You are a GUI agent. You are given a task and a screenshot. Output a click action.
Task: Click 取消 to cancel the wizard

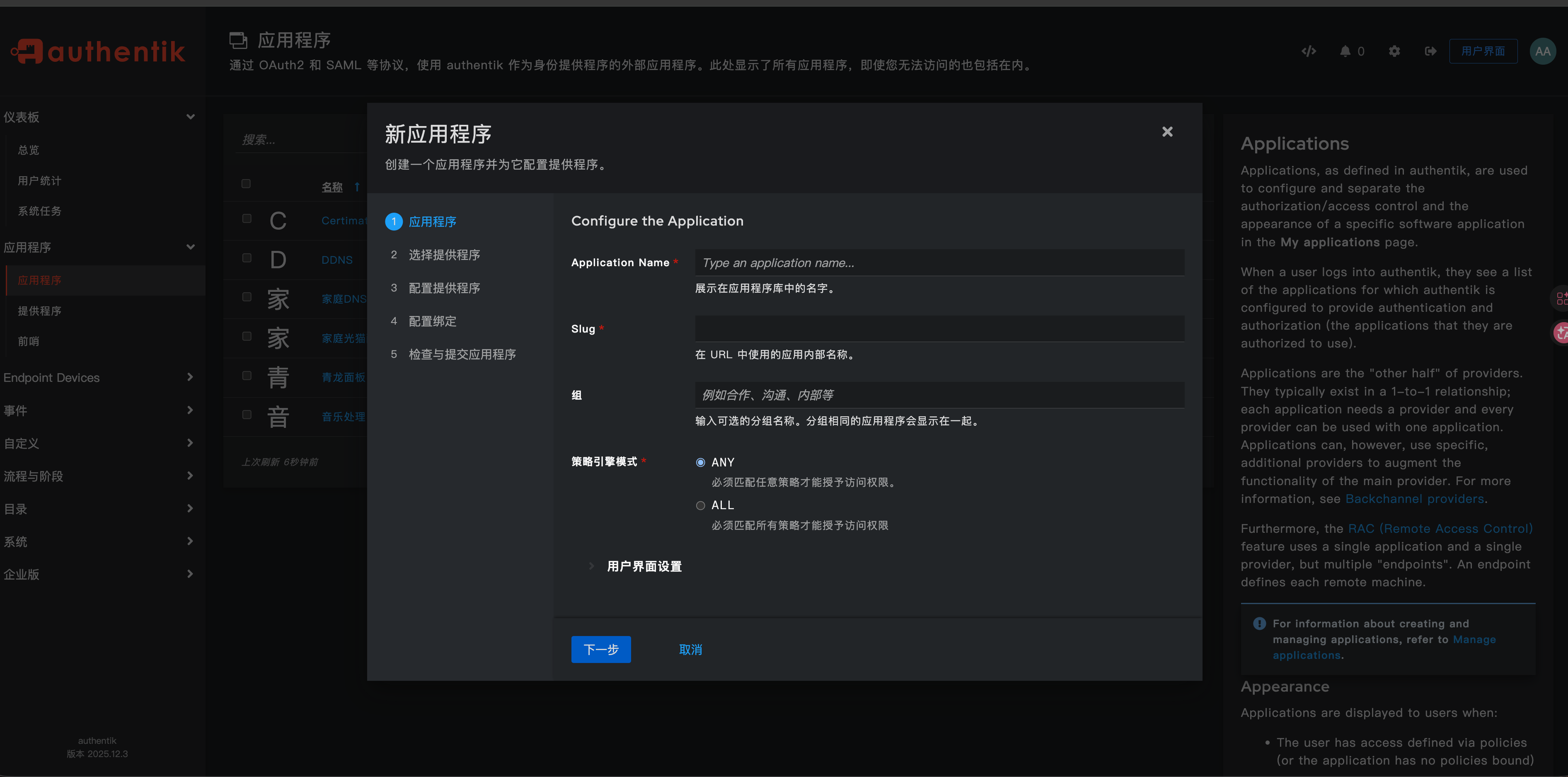click(690, 650)
